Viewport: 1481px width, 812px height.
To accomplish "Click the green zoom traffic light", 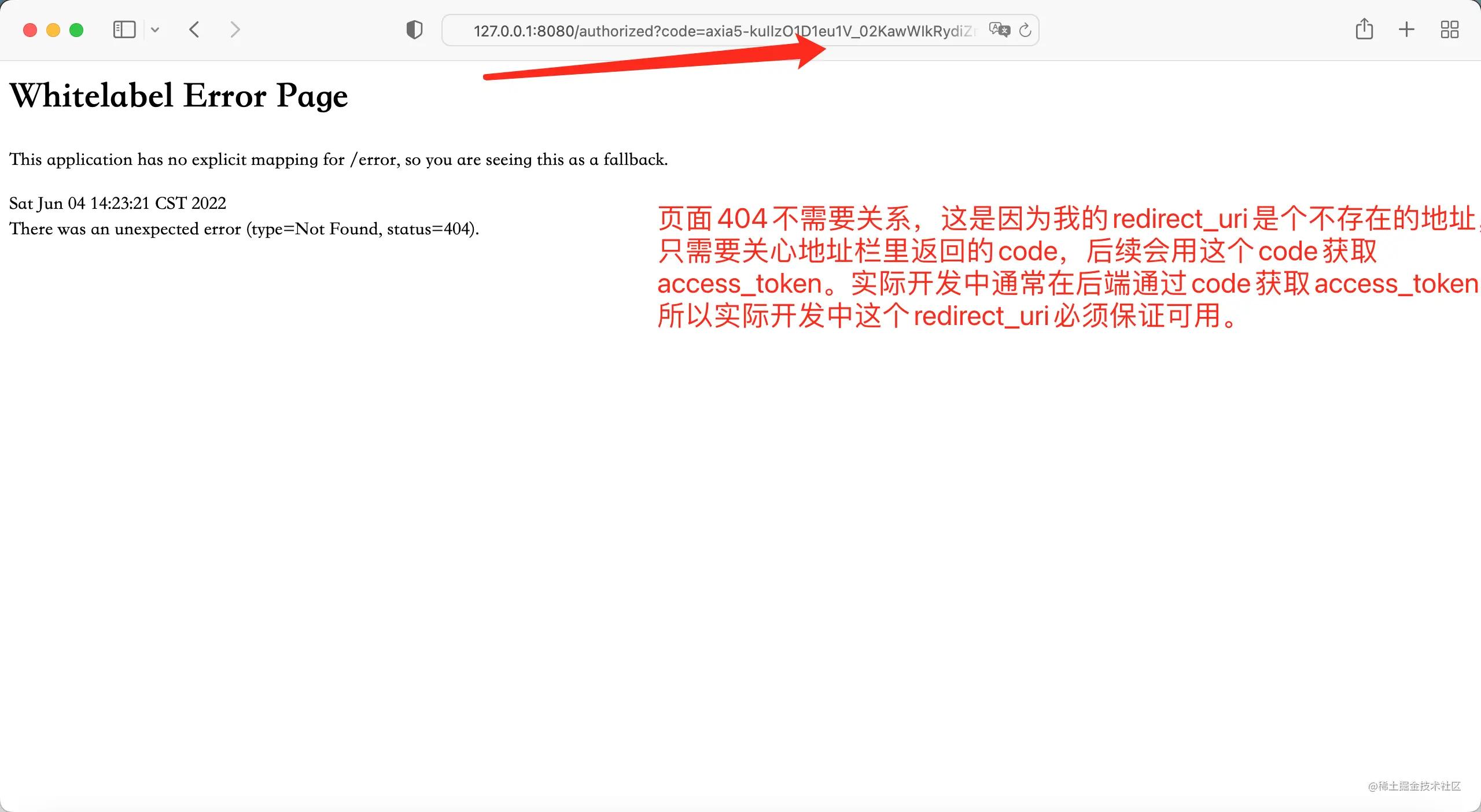I will [x=76, y=29].
